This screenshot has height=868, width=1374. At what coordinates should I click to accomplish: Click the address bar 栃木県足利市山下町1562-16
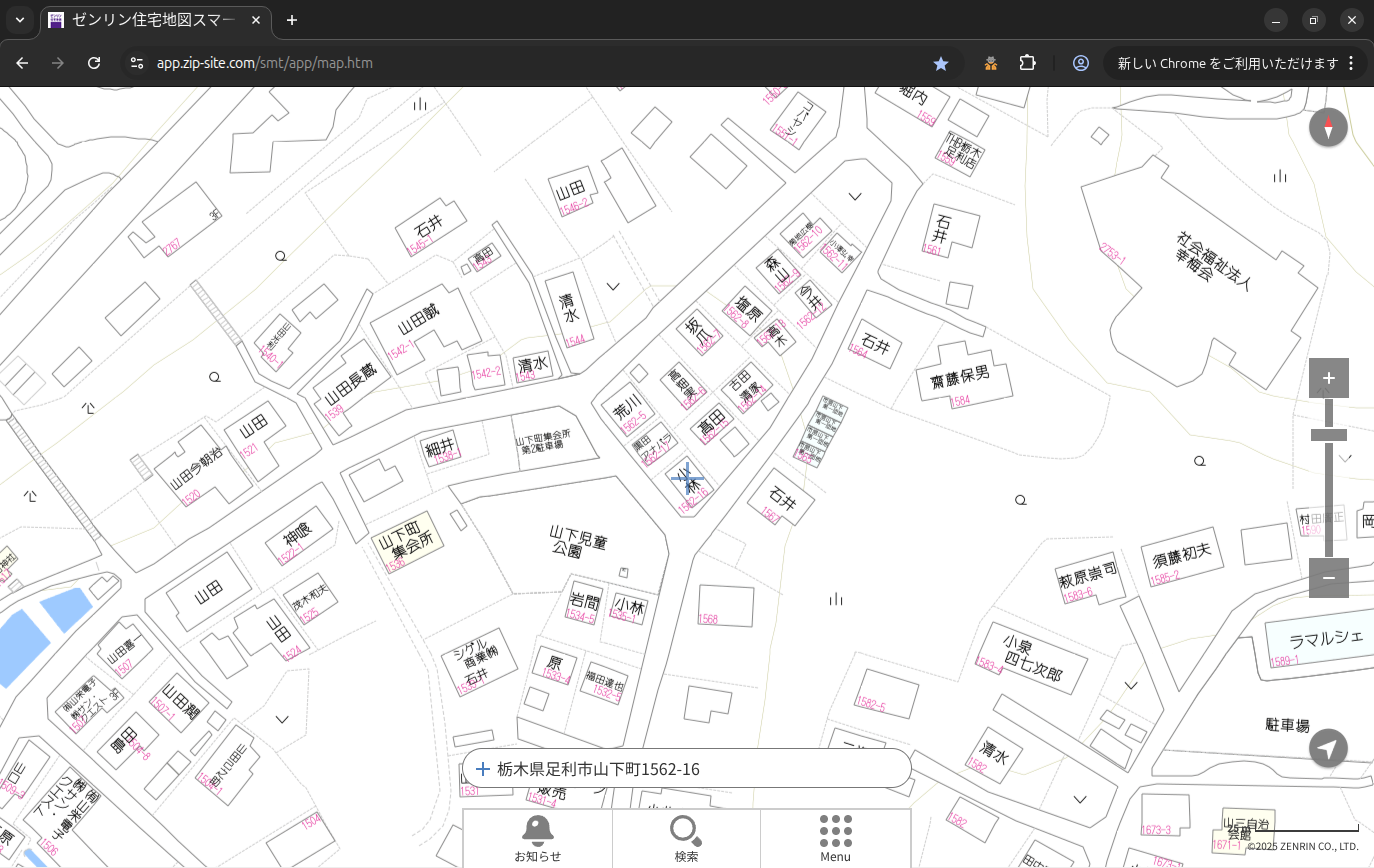pos(687,769)
